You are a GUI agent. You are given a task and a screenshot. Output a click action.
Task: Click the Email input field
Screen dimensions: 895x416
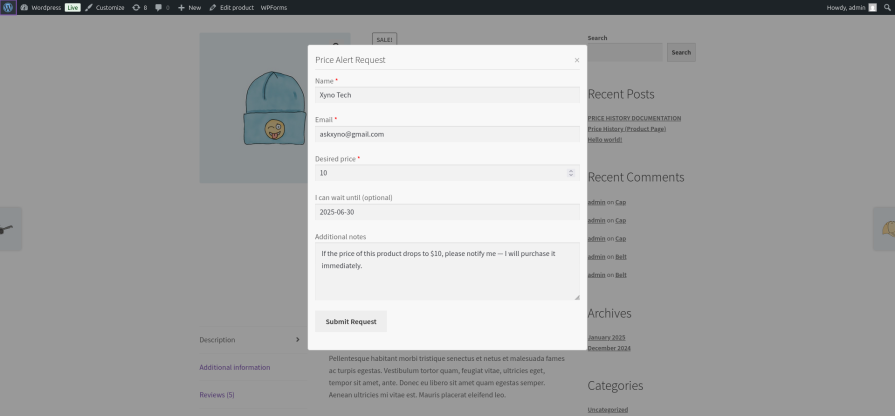(x=446, y=134)
